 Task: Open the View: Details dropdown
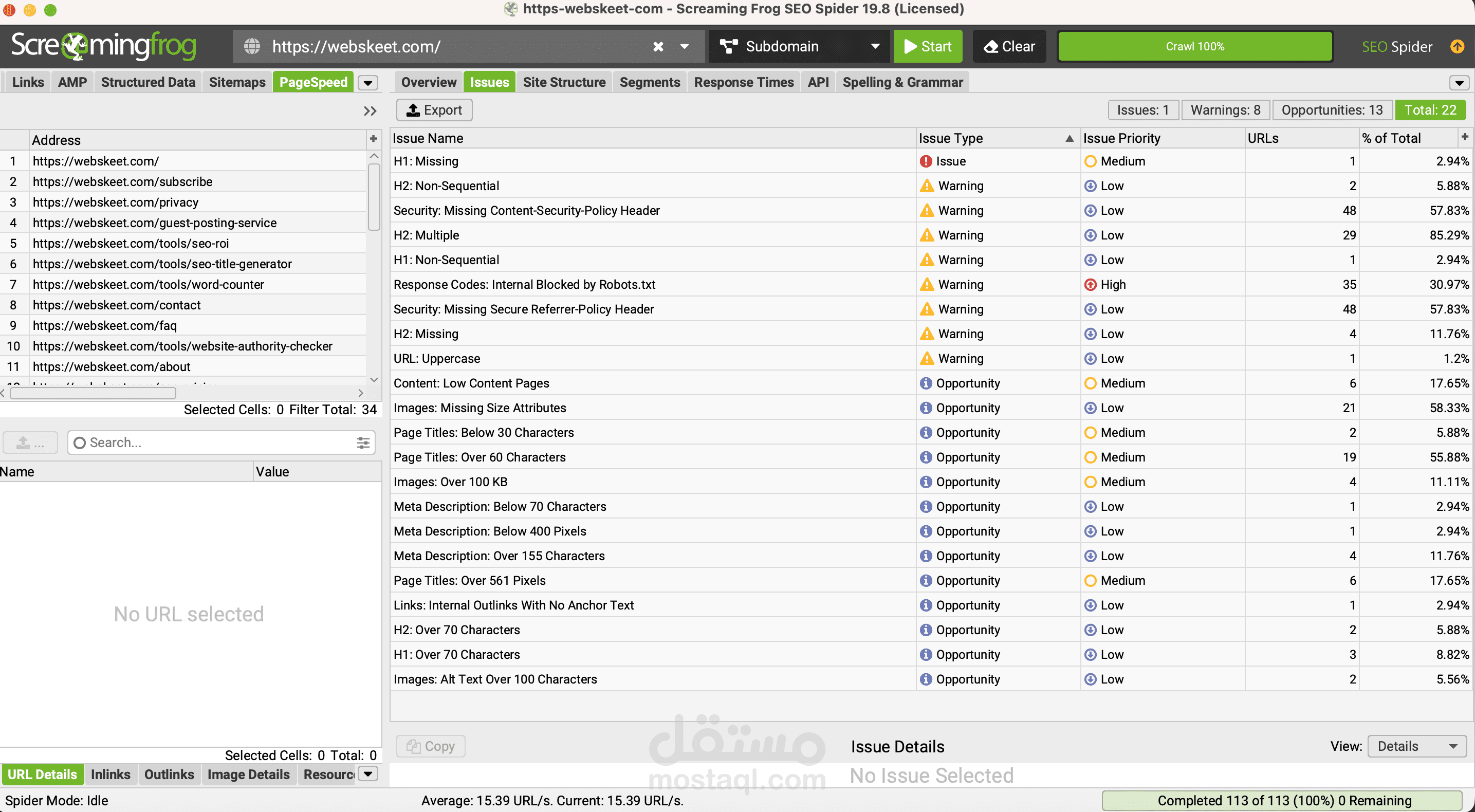coord(1416,746)
